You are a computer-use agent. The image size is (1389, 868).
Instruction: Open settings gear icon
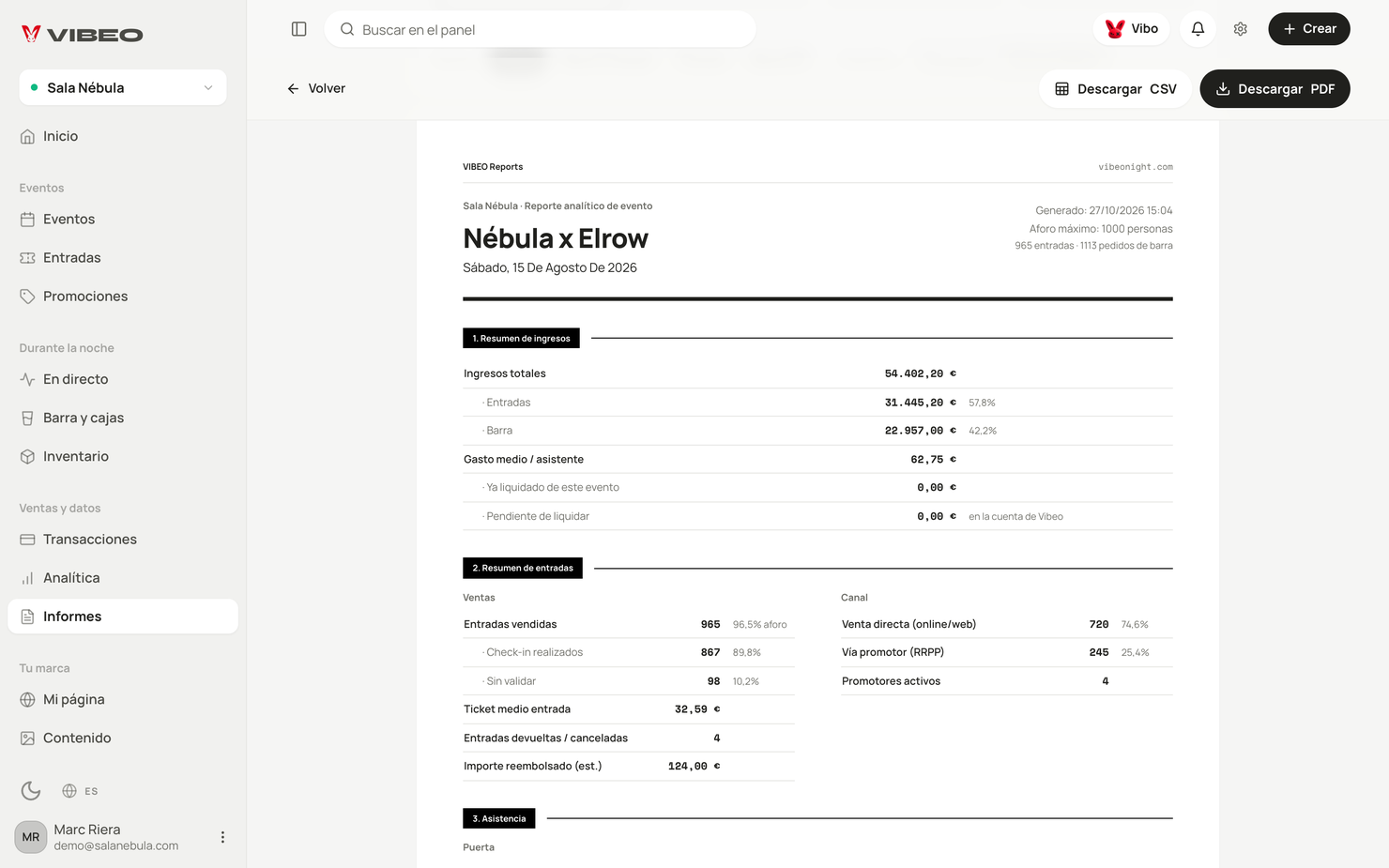[1240, 29]
